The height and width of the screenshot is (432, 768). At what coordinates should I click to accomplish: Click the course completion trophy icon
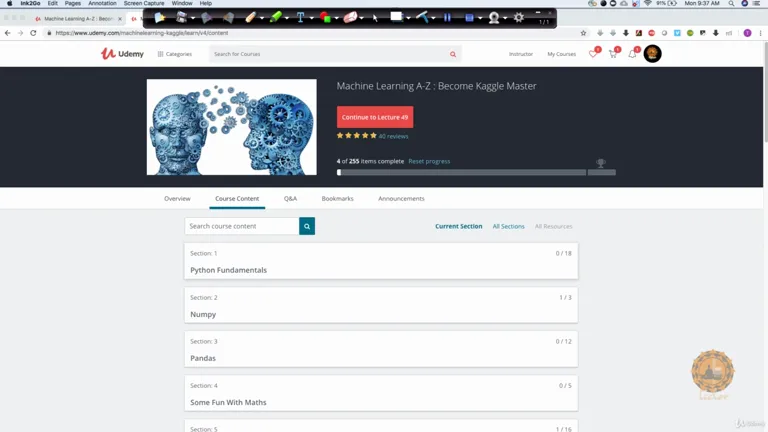pos(601,163)
